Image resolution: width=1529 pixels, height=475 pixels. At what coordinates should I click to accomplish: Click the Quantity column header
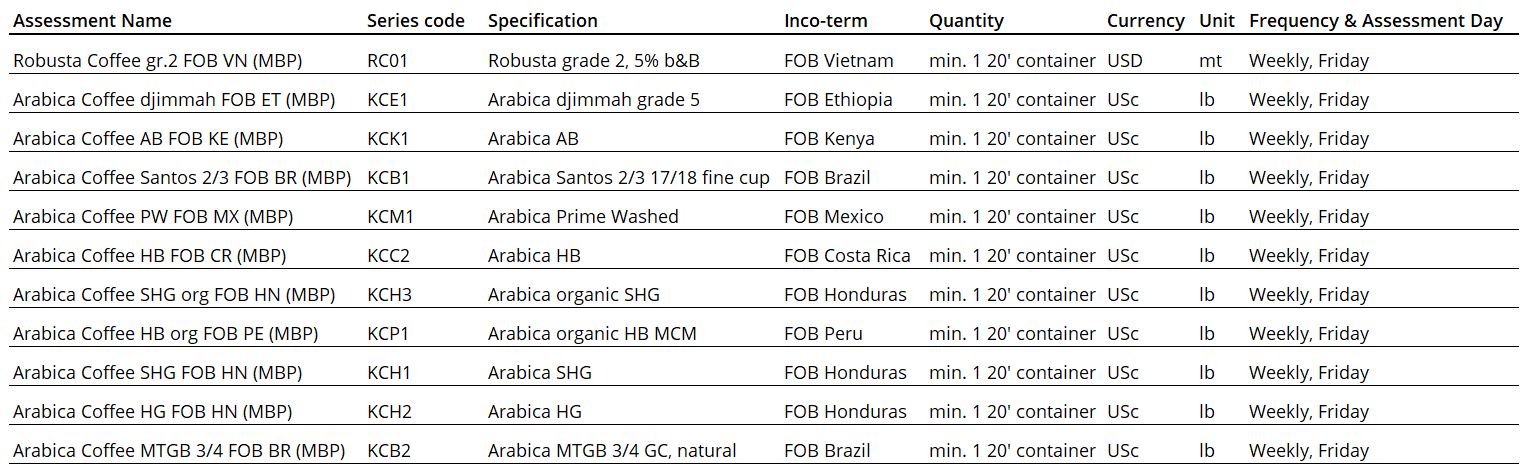966,20
